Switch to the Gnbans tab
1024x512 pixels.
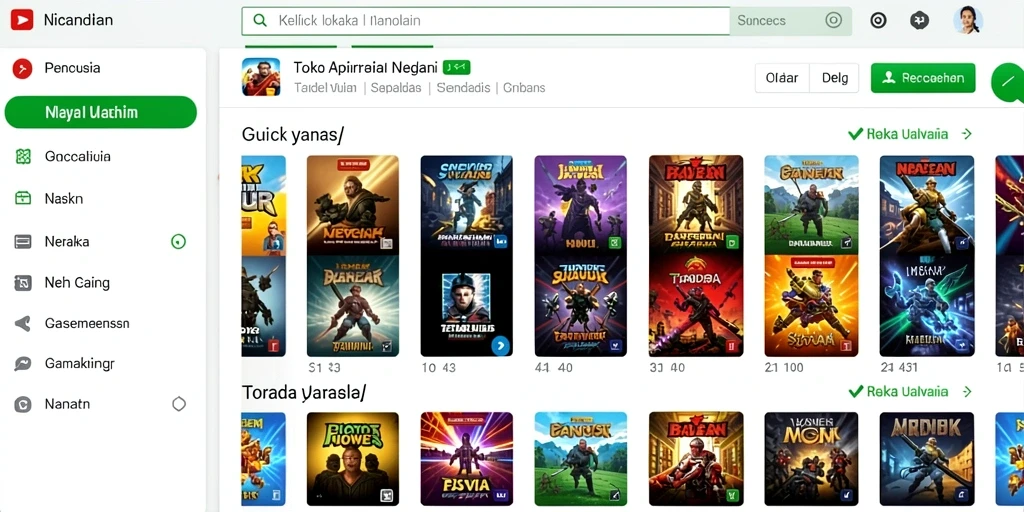(524, 88)
